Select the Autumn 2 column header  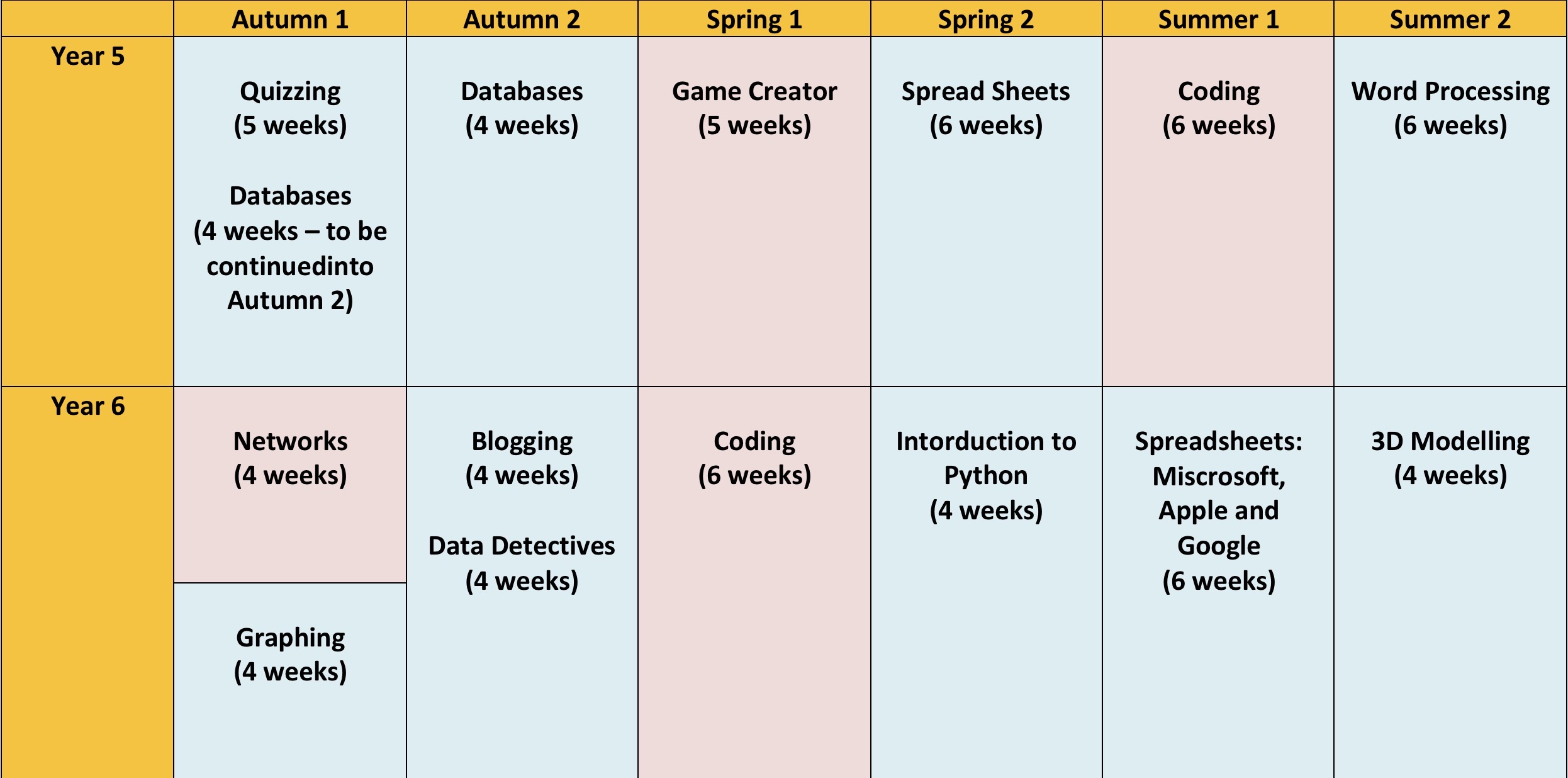522,20
